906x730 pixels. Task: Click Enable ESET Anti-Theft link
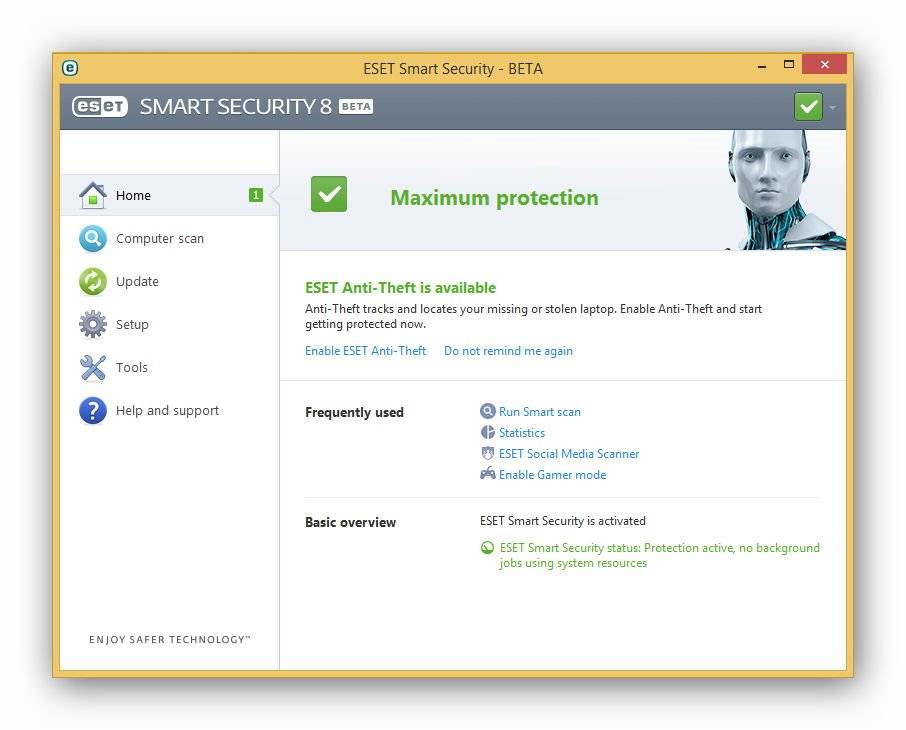[x=365, y=351]
